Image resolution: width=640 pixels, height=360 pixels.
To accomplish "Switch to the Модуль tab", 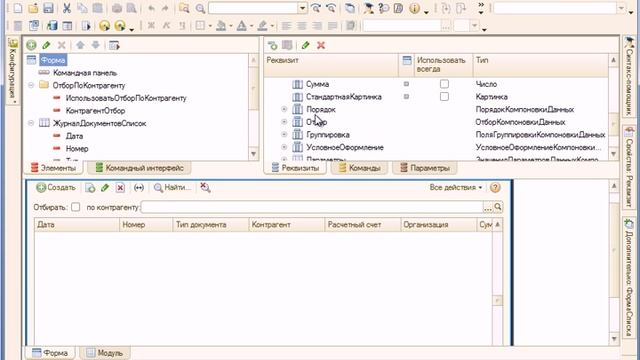I will pyautogui.click(x=105, y=353).
